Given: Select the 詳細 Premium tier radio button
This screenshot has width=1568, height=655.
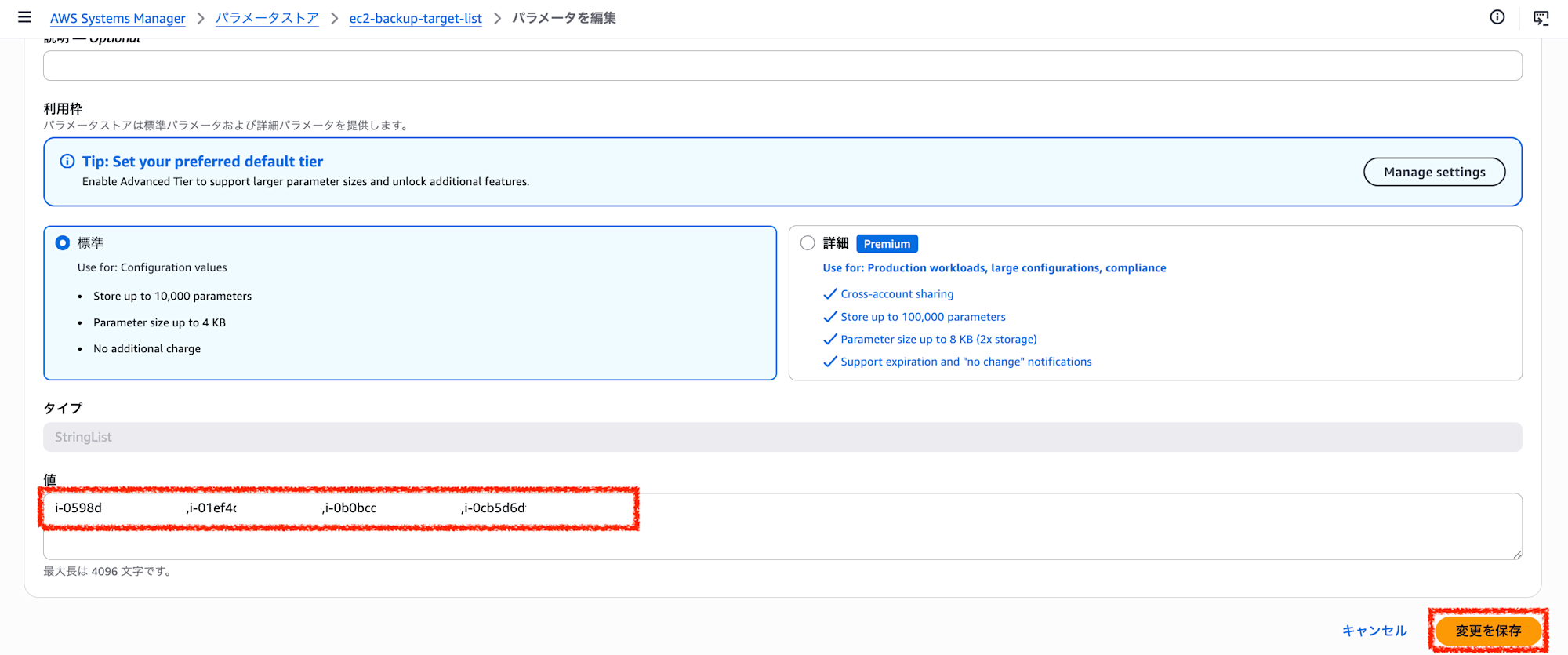Looking at the screenshot, I should (808, 243).
